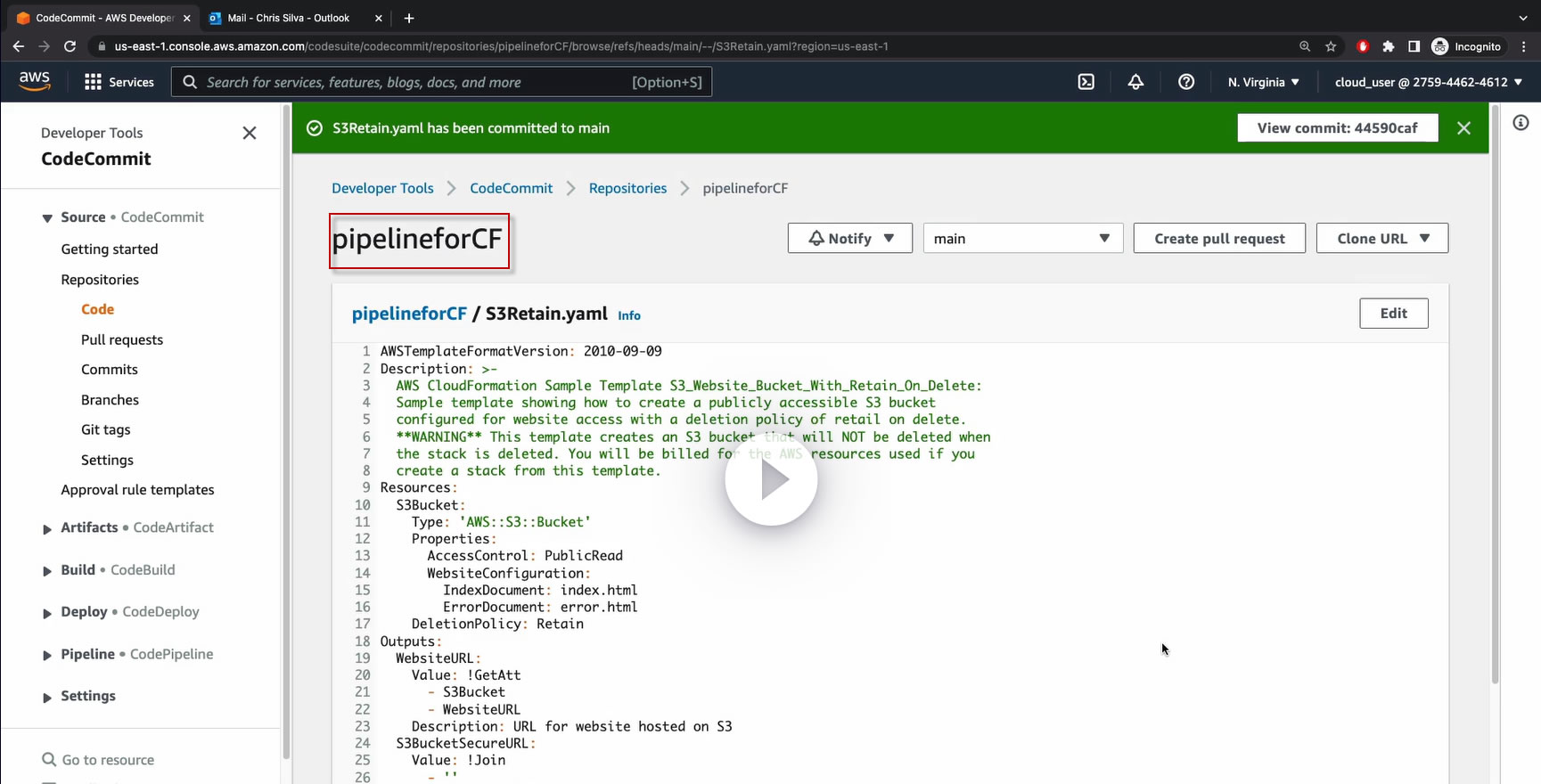
Task: Click the browser address bar URL
Action: 501,46
